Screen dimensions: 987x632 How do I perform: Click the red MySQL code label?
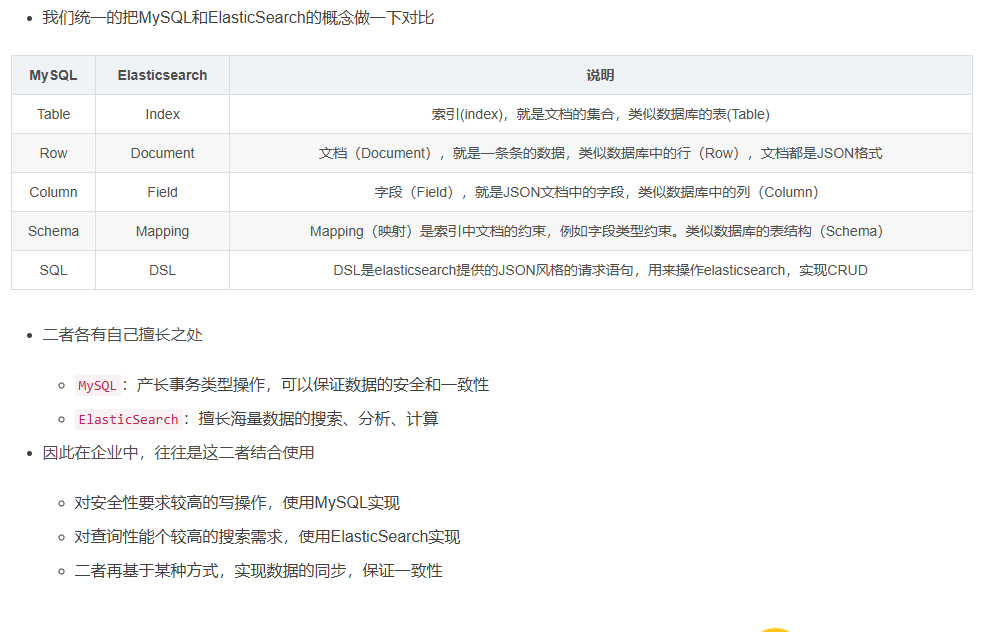pos(97,385)
